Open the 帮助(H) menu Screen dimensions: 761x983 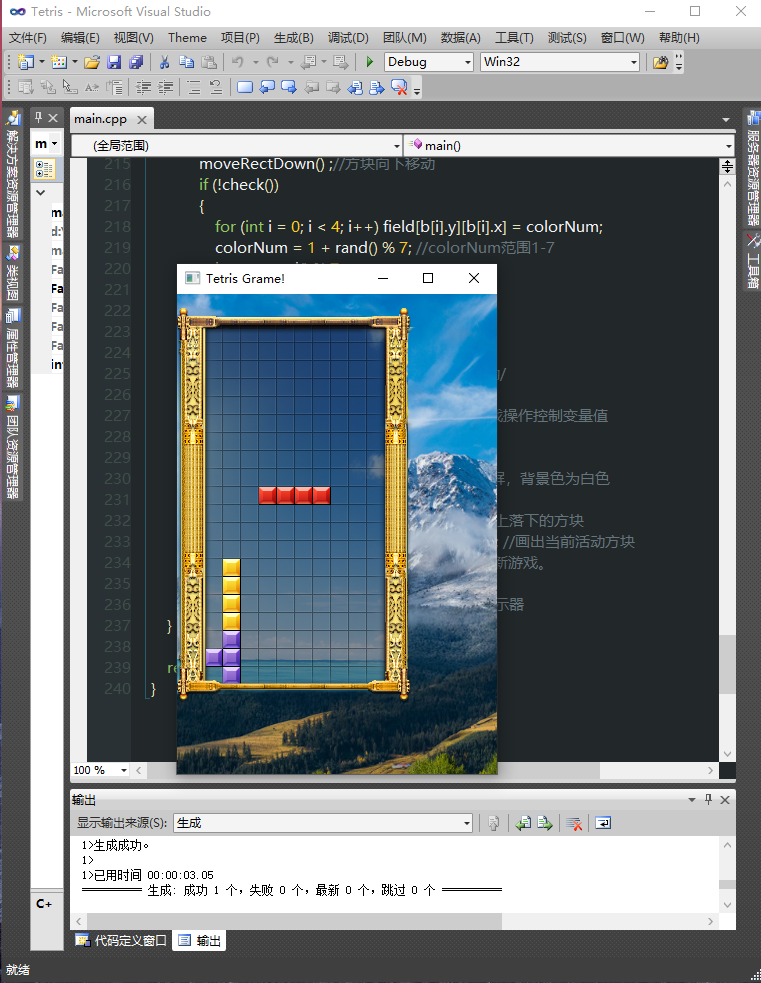click(x=679, y=38)
